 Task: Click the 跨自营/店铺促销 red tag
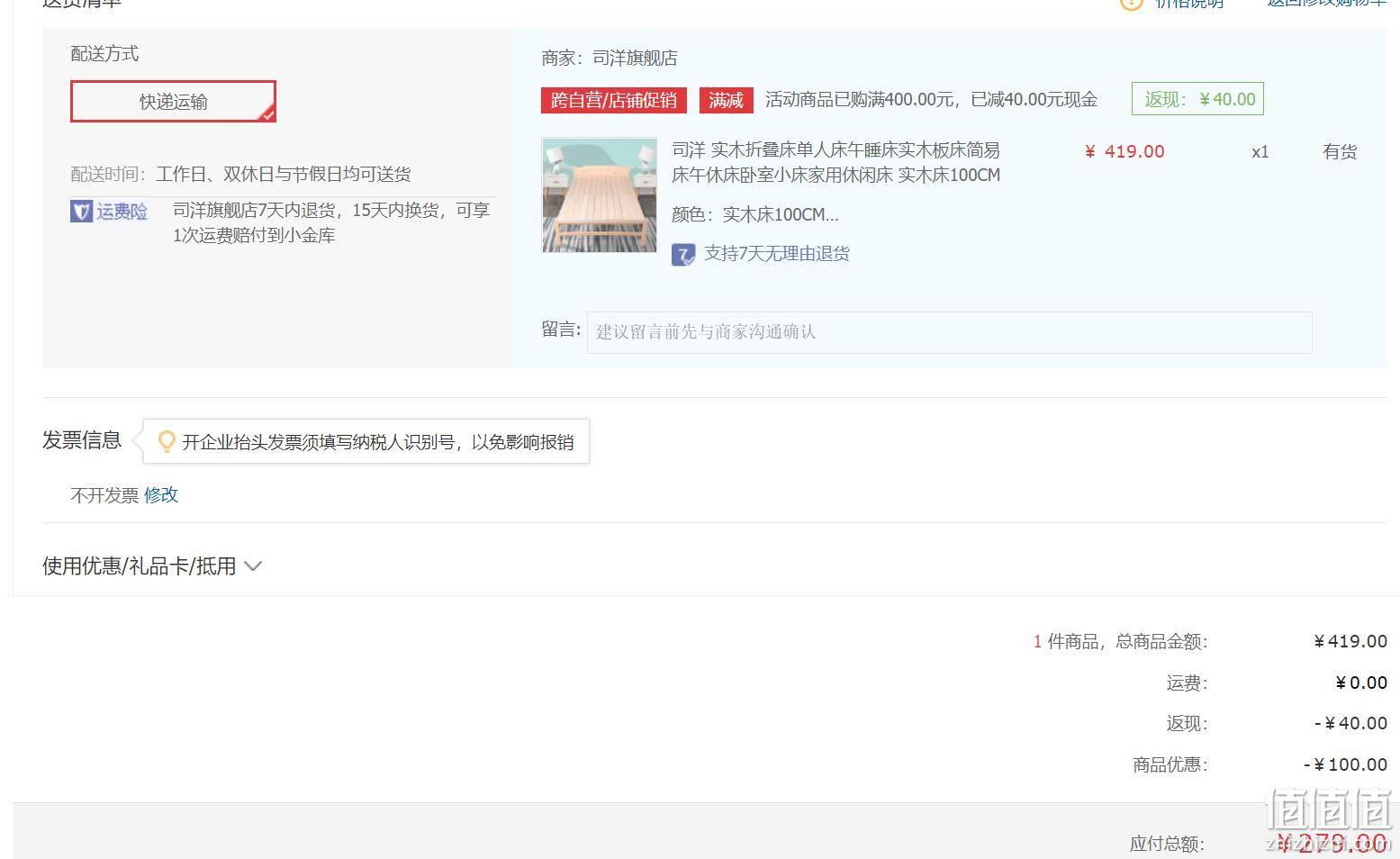[614, 100]
